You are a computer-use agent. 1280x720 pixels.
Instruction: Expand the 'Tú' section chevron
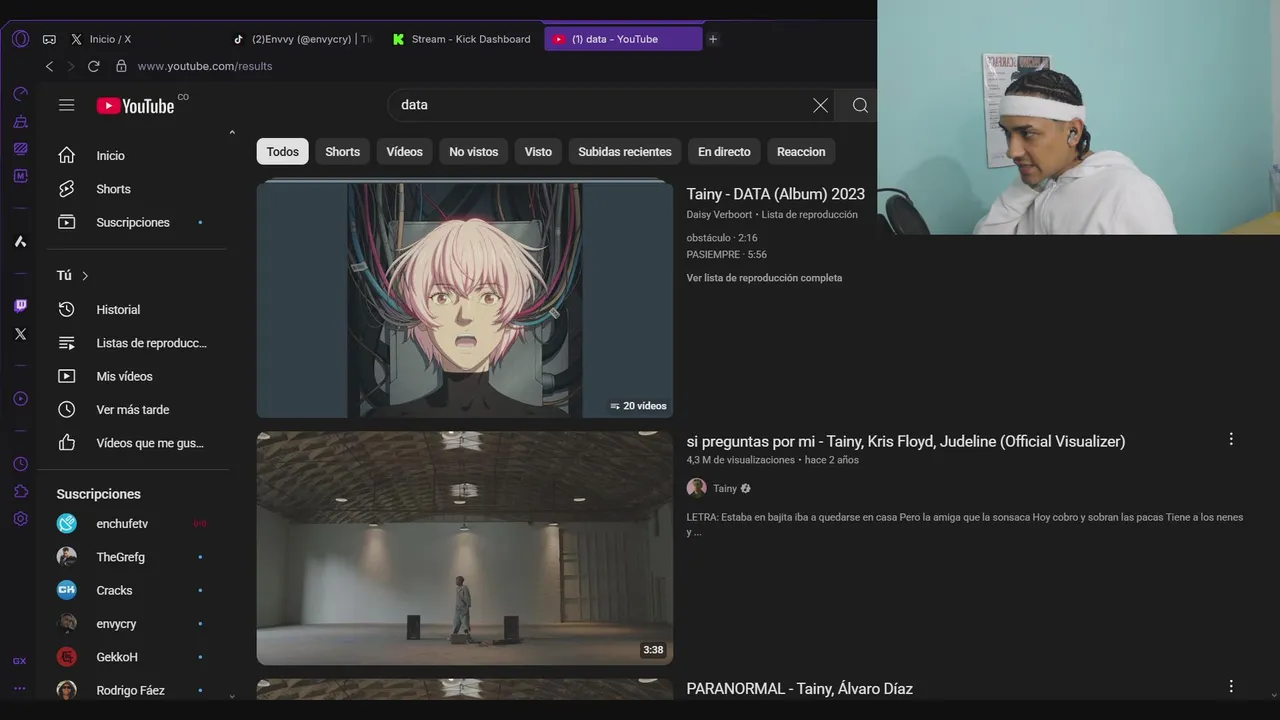click(x=85, y=276)
